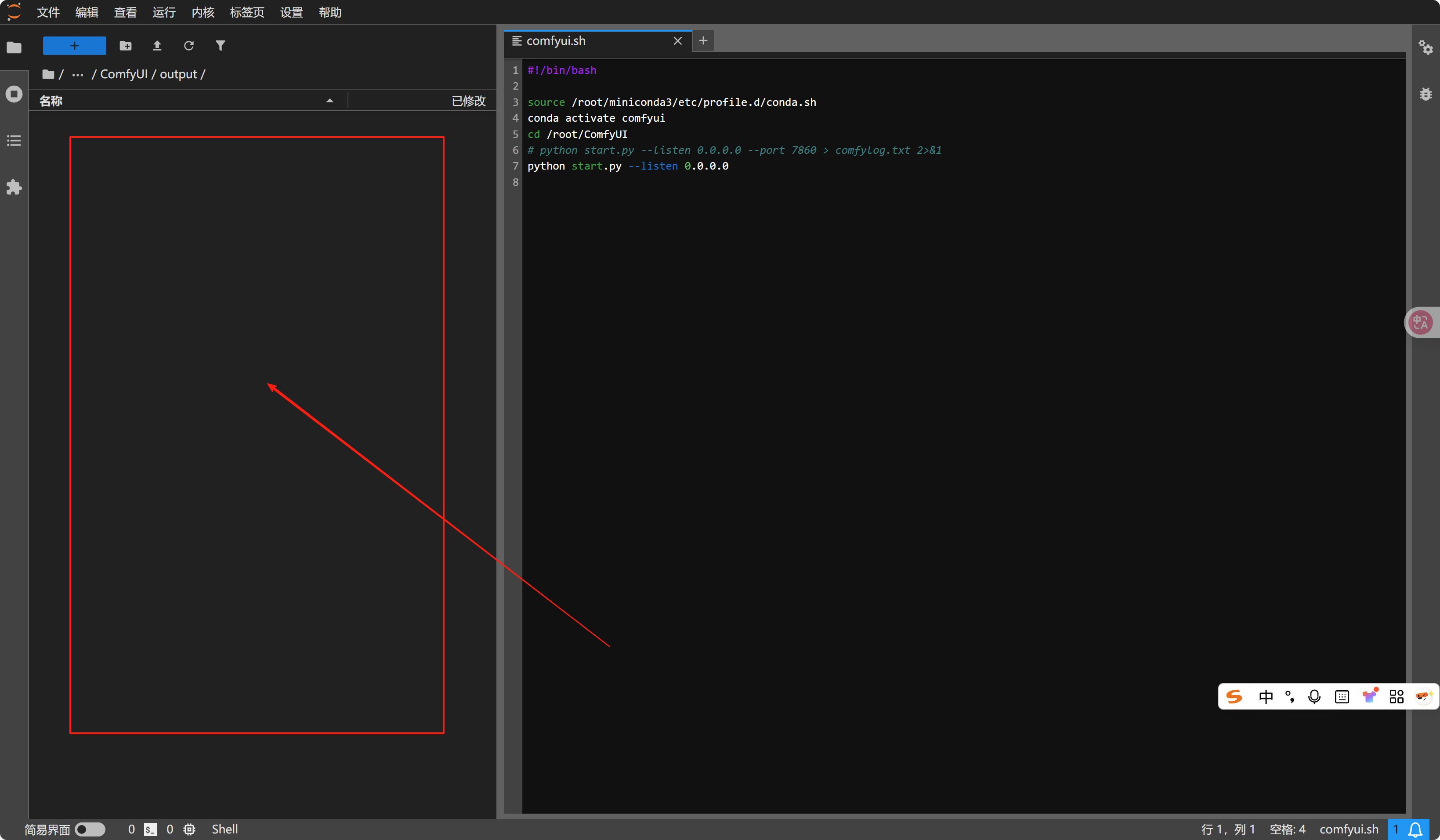This screenshot has height=840, width=1440.
Task: Go to the root folder breadcrumb icon
Action: (48, 74)
